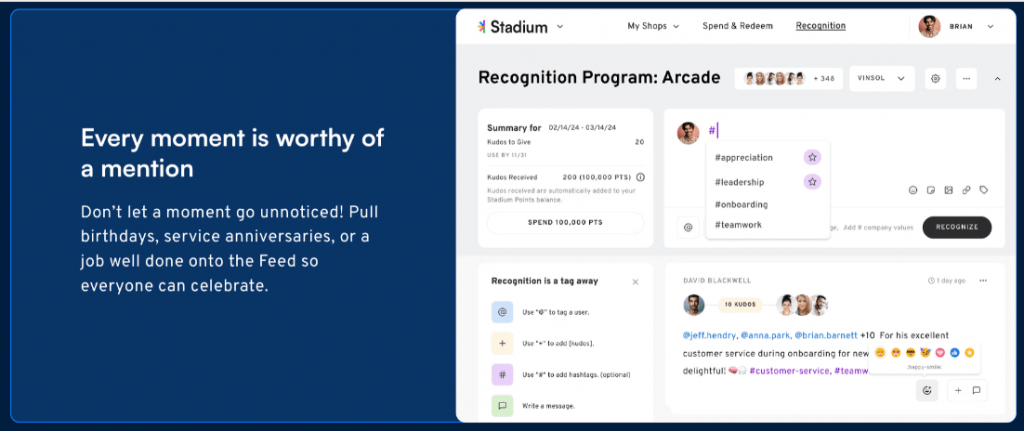
Task: Collapse the Recognition Program header chevron
Action: (997, 79)
